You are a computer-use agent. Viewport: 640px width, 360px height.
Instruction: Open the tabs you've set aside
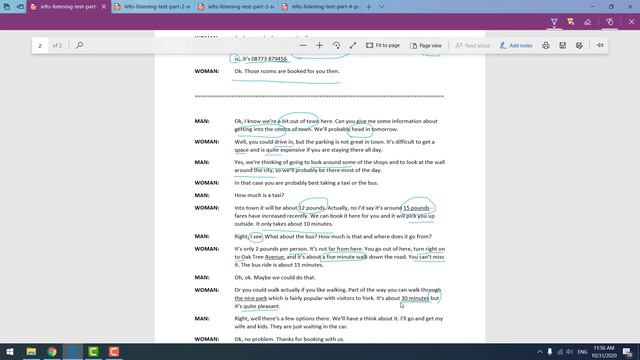(7, 7)
